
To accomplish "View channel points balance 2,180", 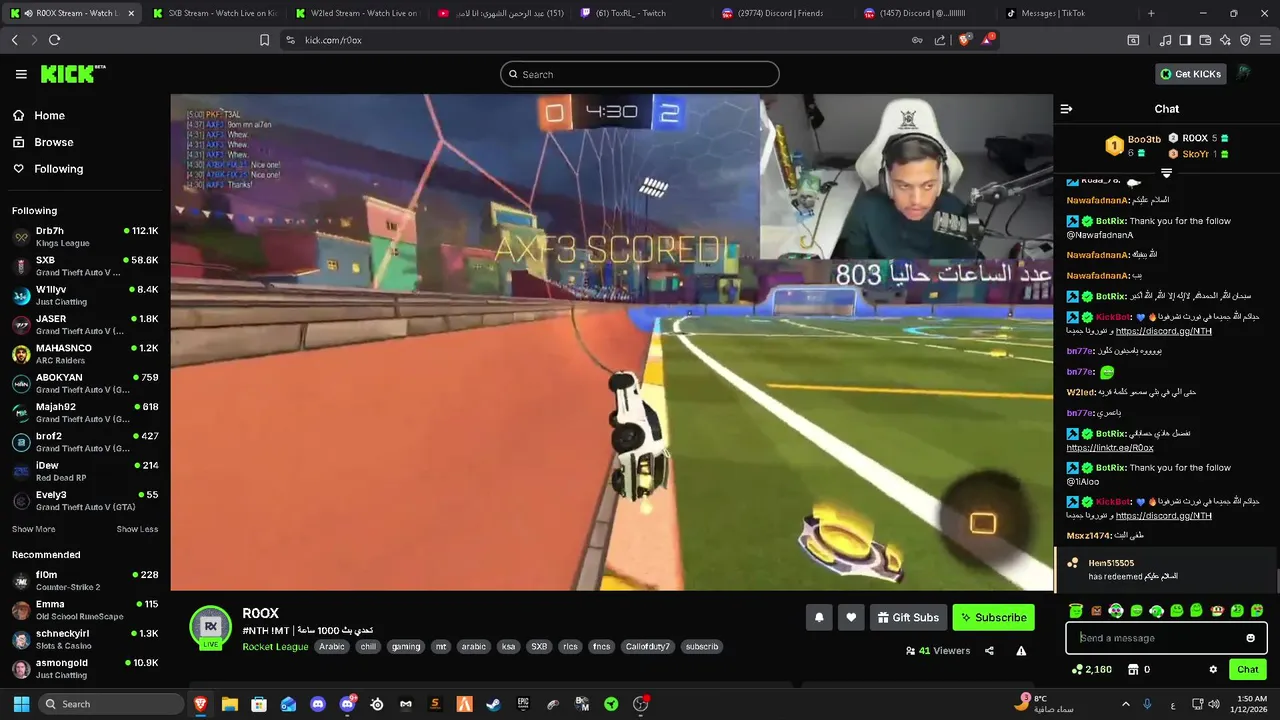I will click(x=1091, y=670).
